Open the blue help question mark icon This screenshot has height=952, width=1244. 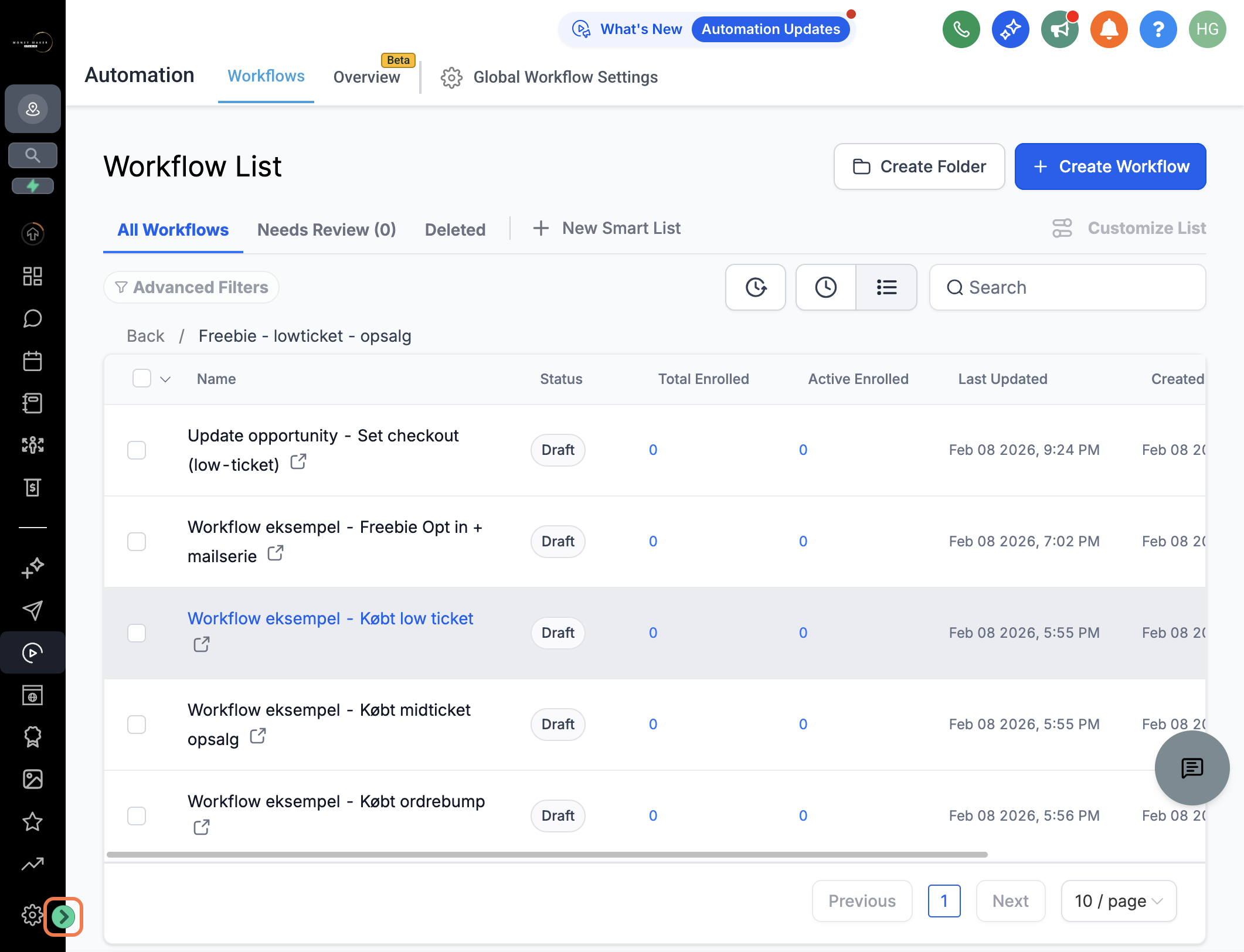(1158, 29)
